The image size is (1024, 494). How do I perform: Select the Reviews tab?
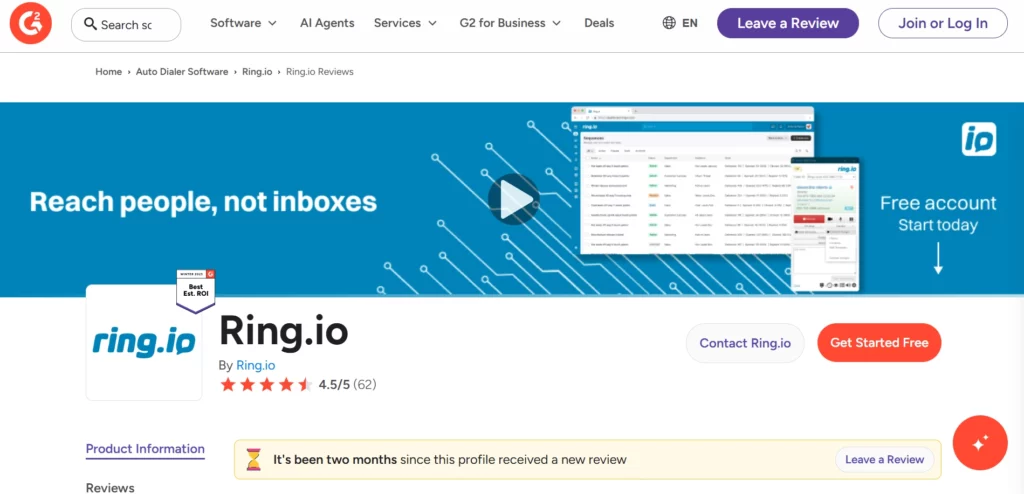click(x=110, y=487)
